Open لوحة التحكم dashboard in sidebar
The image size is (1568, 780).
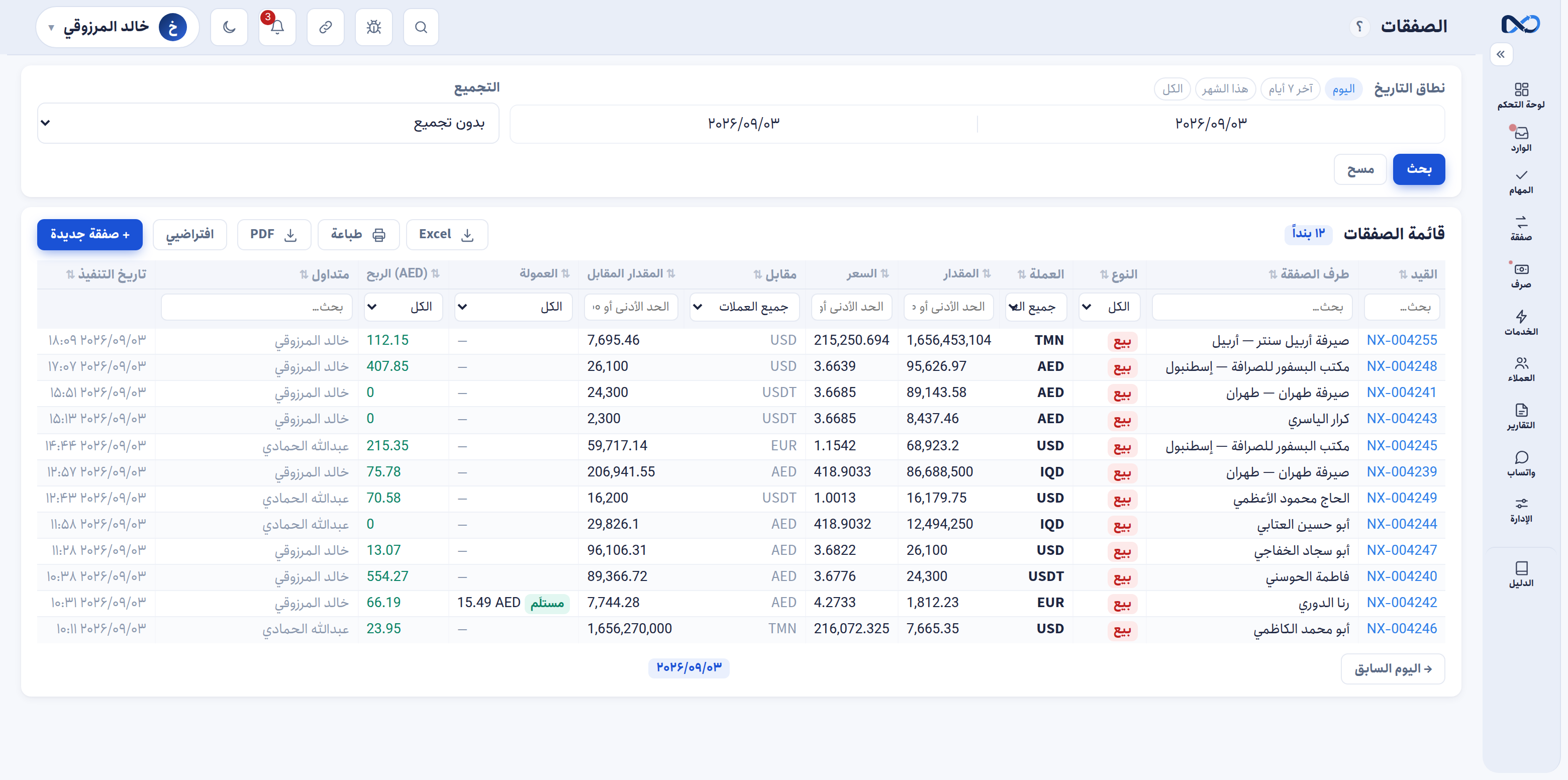[x=1521, y=96]
